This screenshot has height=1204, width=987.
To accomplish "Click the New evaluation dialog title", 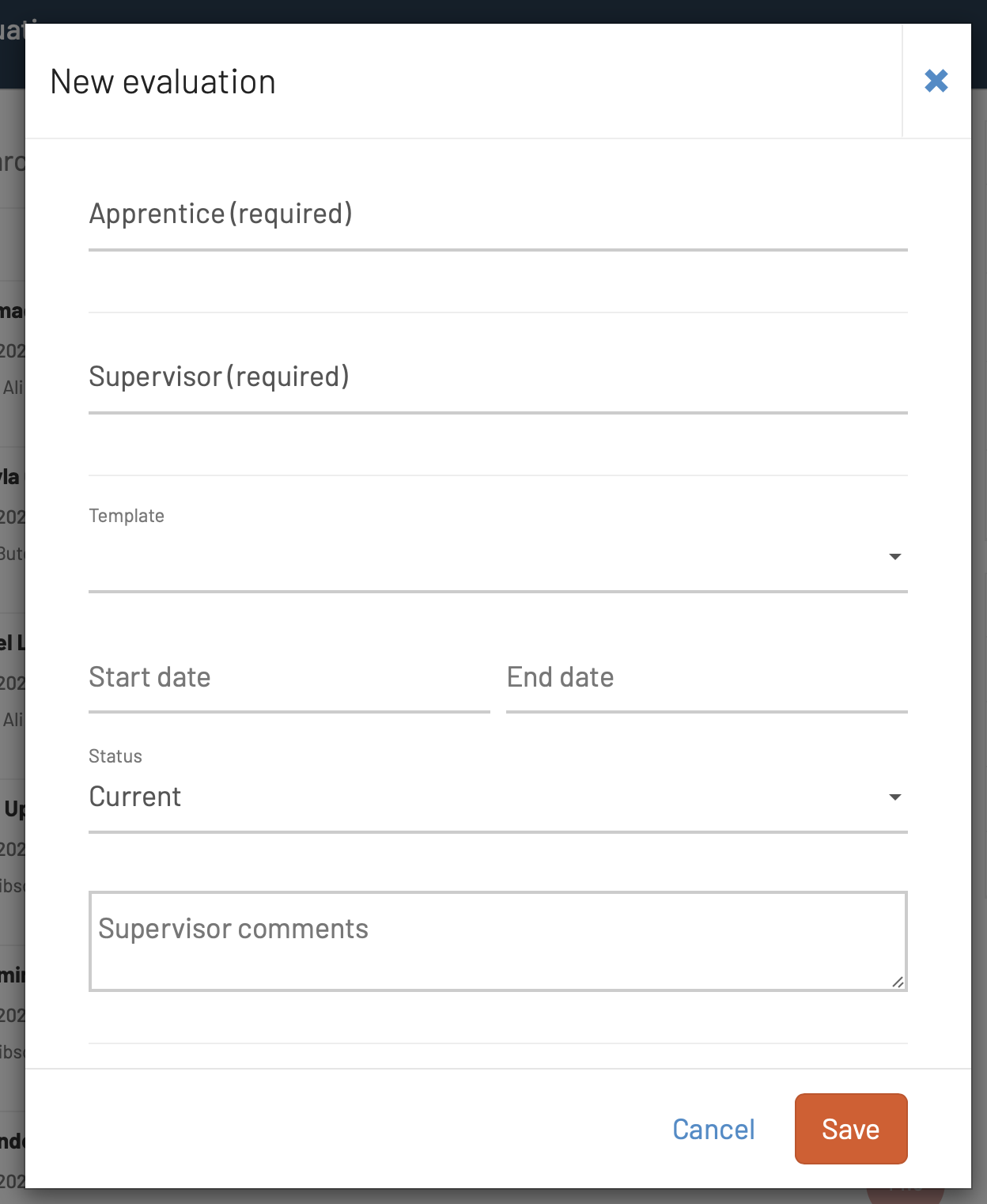I will tap(163, 82).
